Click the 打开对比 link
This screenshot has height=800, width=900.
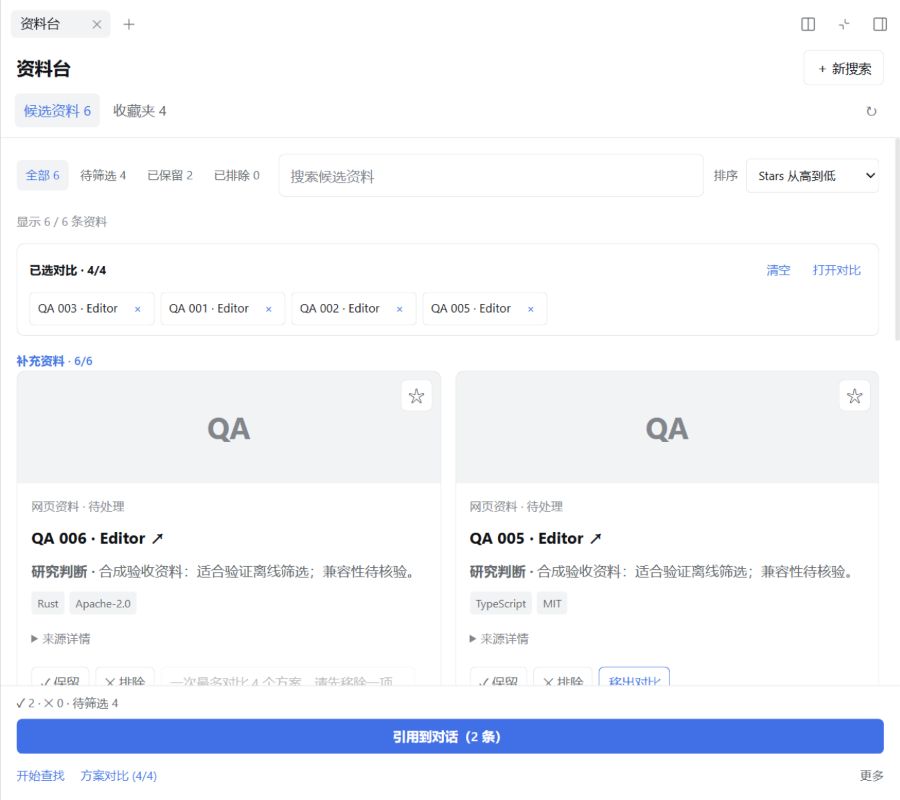(x=836, y=270)
